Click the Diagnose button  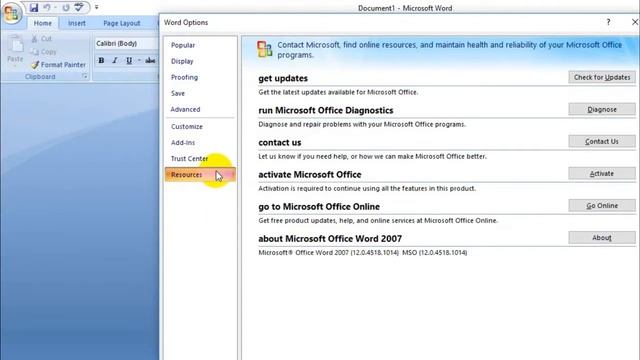602,109
